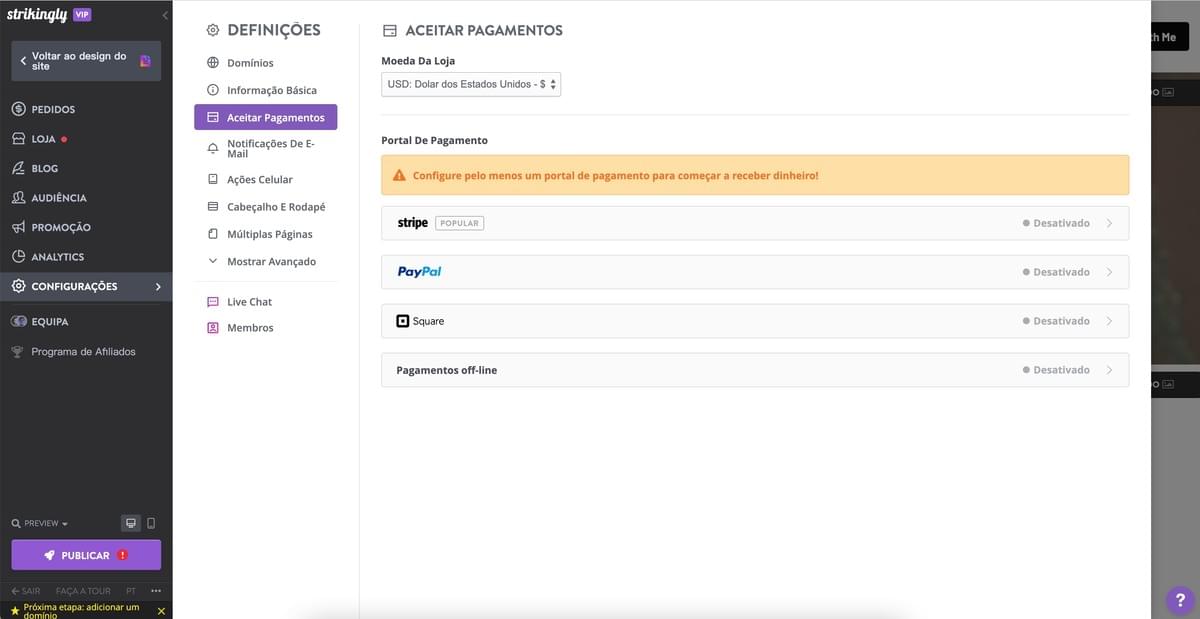Click the AUDIÊNCIA audience icon
The width and height of the screenshot is (1200, 619).
pos(18,197)
